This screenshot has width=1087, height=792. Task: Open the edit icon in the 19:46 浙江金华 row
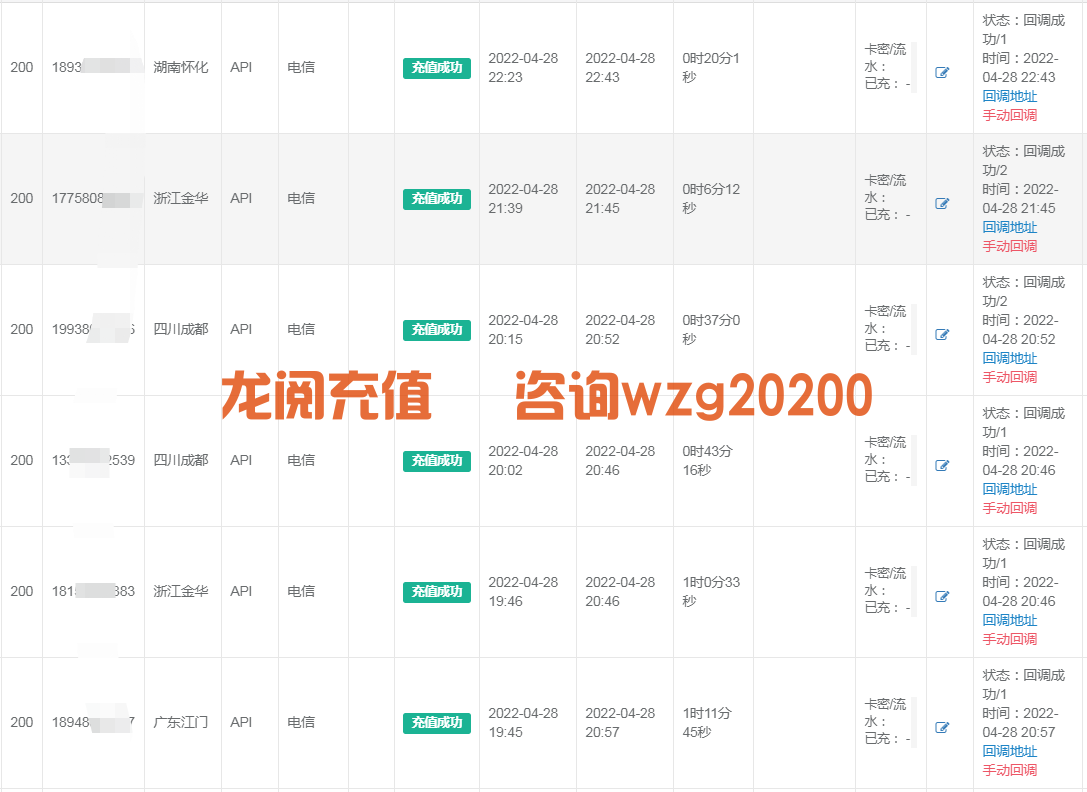(x=941, y=596)
